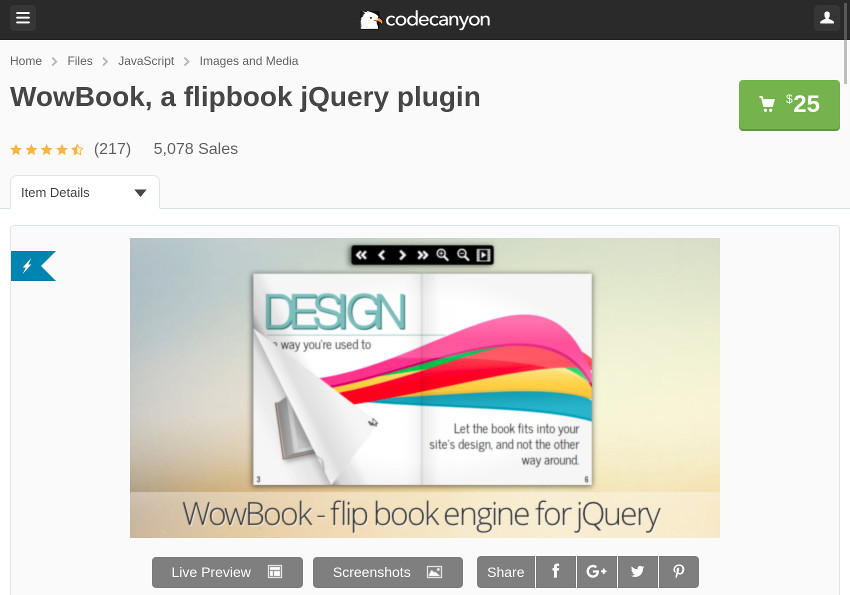The image size is (850, 595).
Task: Click zoom in magnifier in preview
Action: (x=442, y=255)
